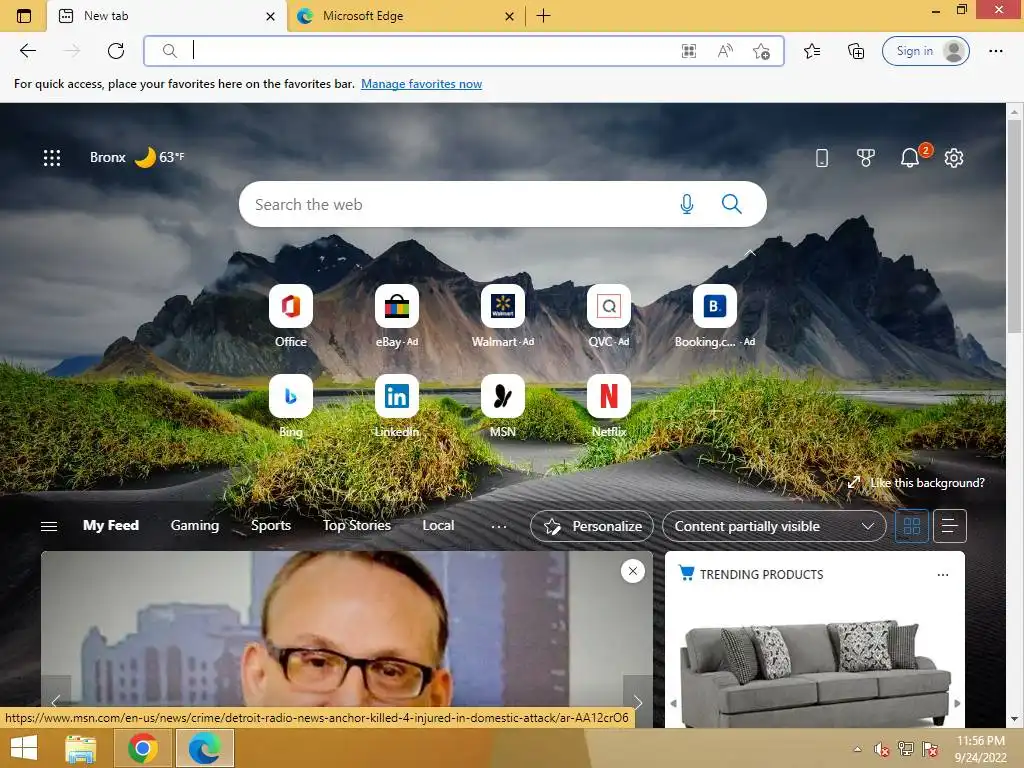Open Manage favorites now link

421,84
